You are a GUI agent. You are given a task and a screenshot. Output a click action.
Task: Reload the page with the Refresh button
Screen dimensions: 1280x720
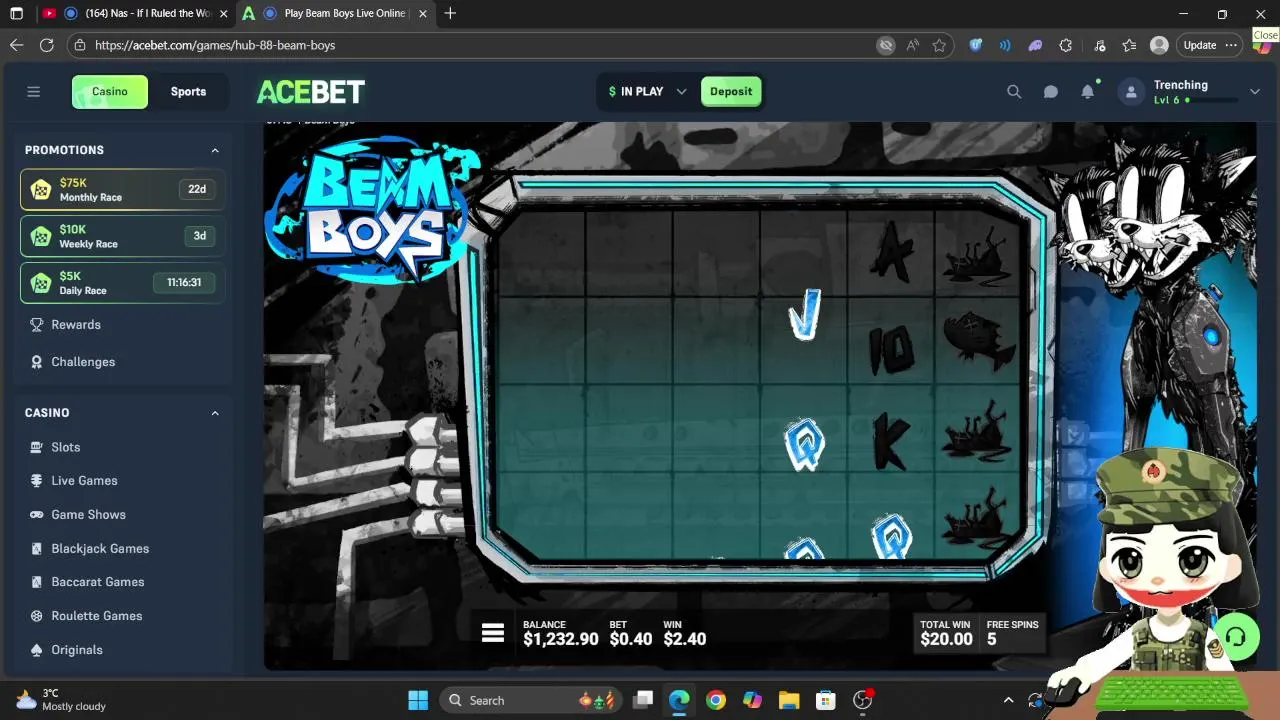click(46, 45)
